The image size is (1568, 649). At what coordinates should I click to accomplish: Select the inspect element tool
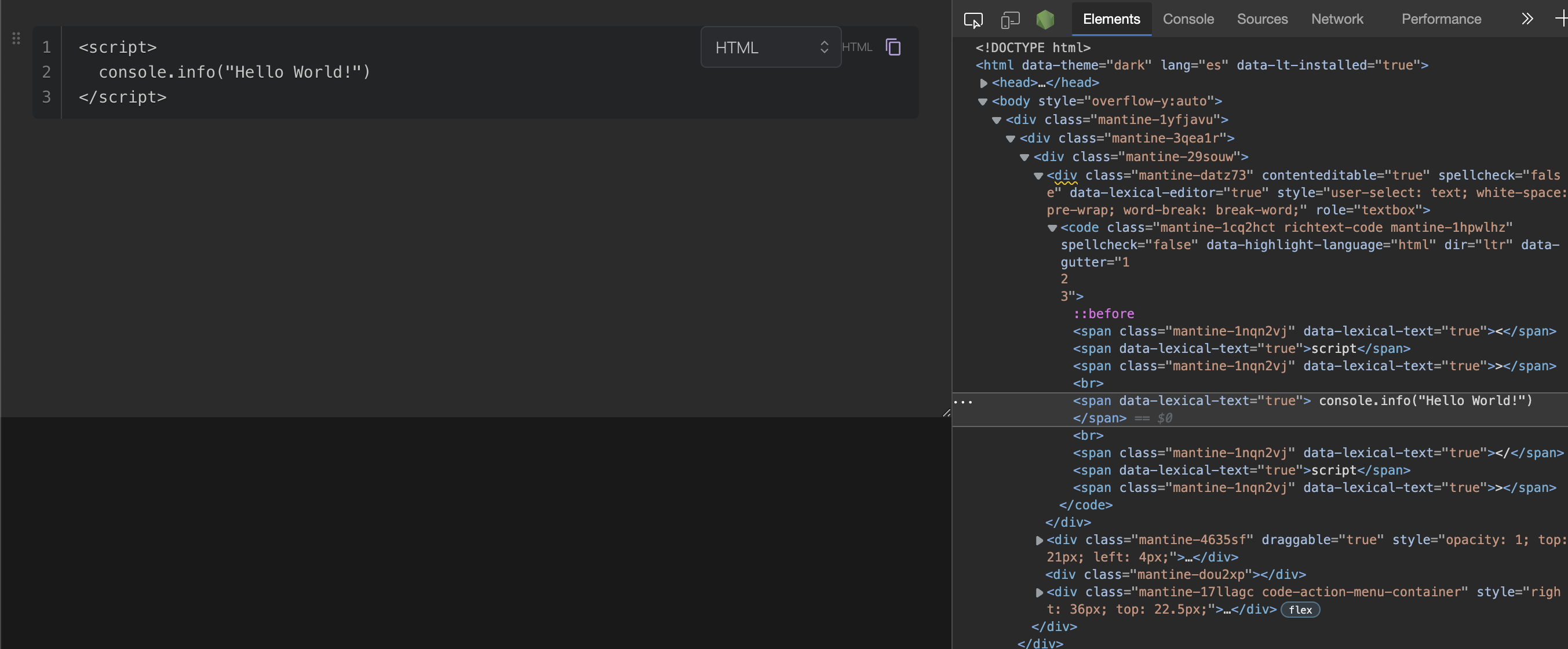pyautogui.click(x=973, y=19)
